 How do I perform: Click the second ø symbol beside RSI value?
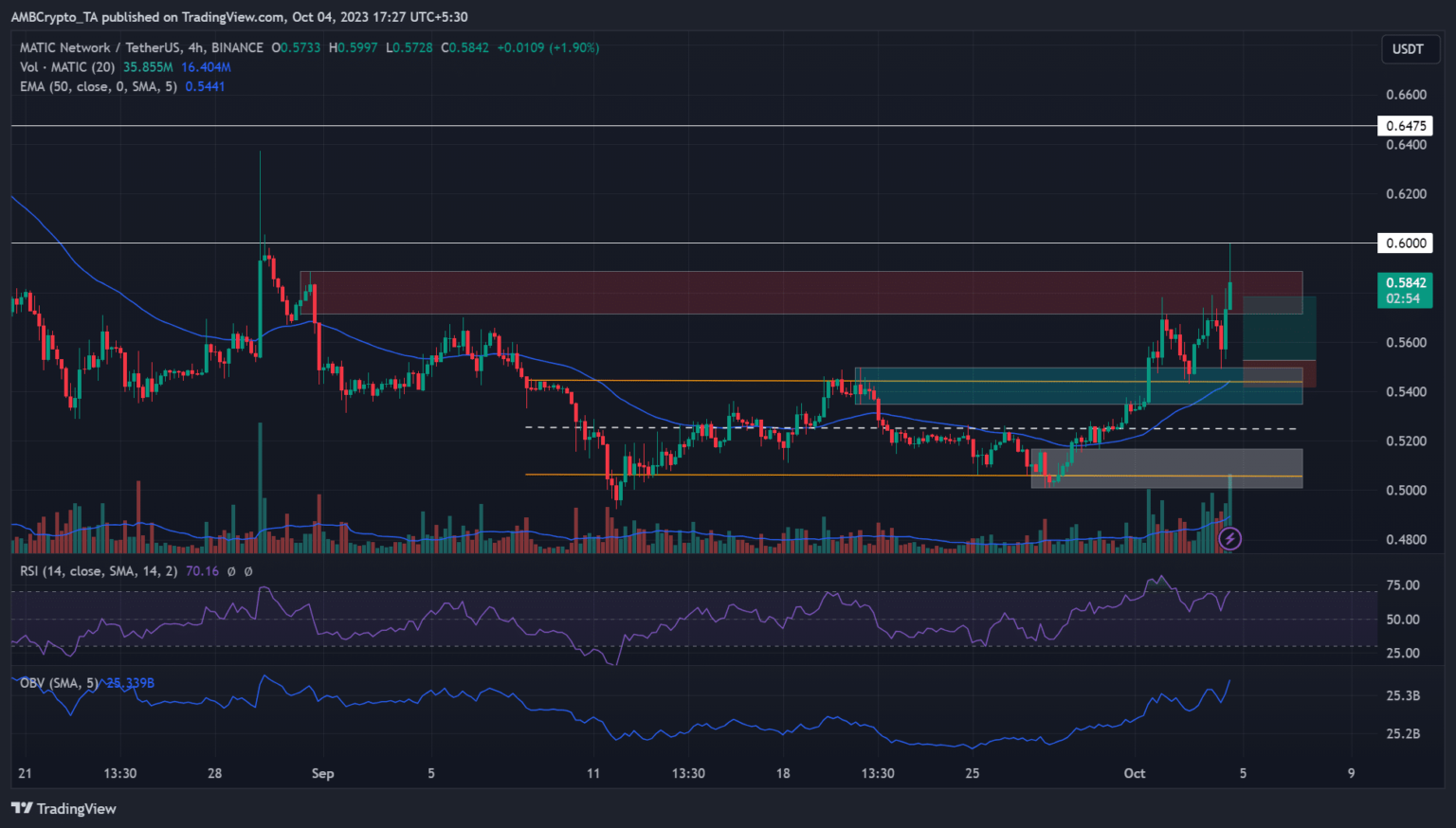pyautogui.click(x=248, y=571)
